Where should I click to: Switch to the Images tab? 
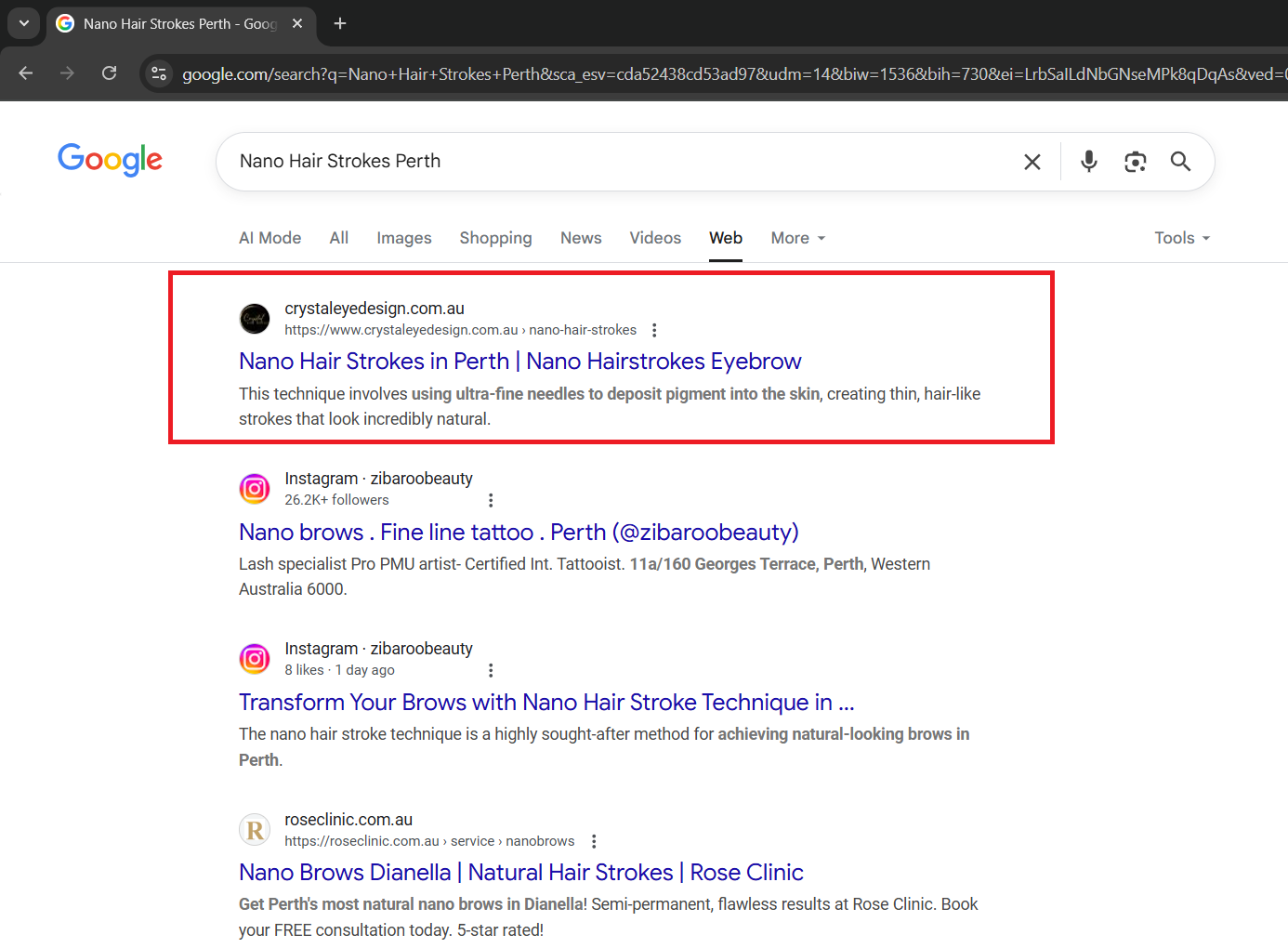[403, 238]
